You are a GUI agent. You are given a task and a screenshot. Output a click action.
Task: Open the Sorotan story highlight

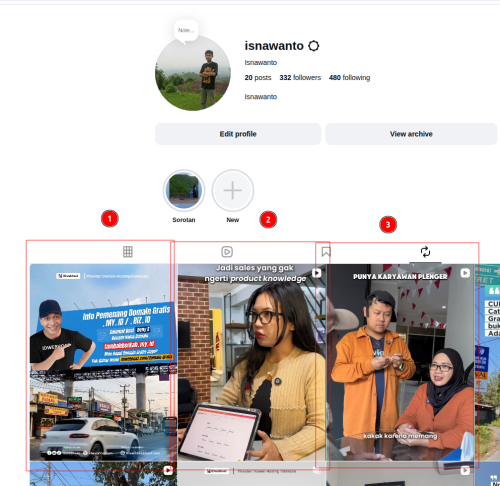(x=184, y=190)
